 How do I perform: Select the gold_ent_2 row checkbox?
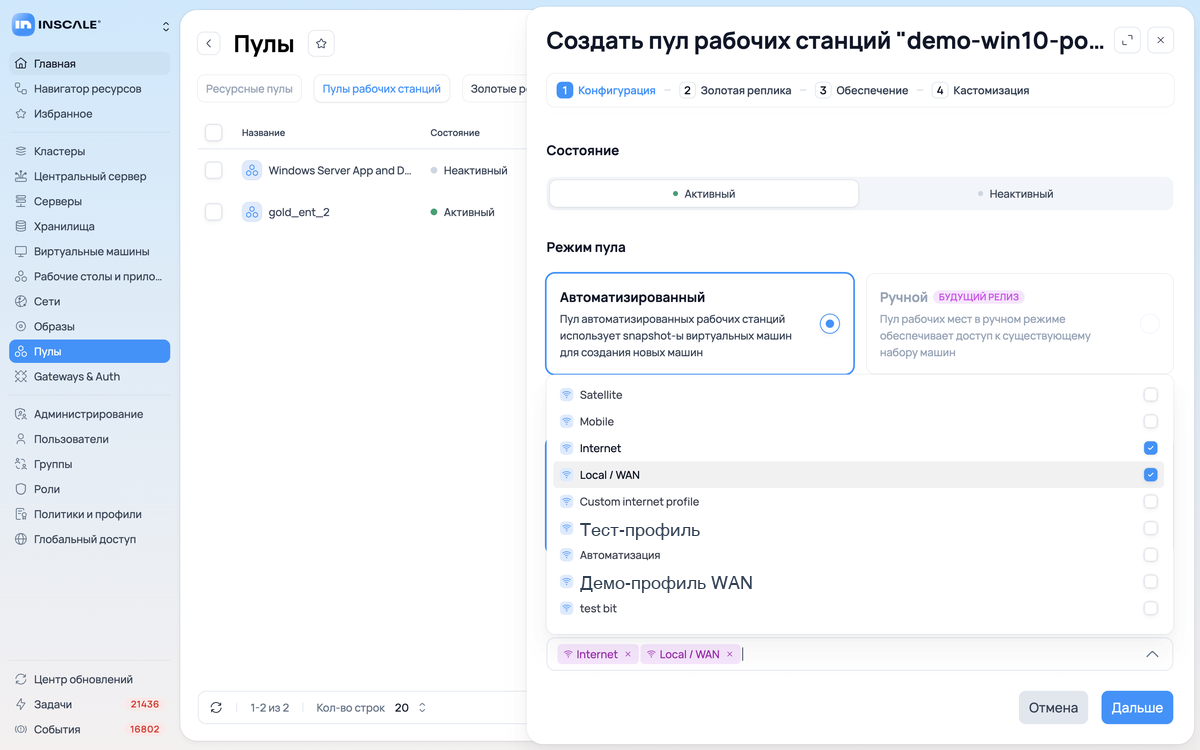click(213, 212)
